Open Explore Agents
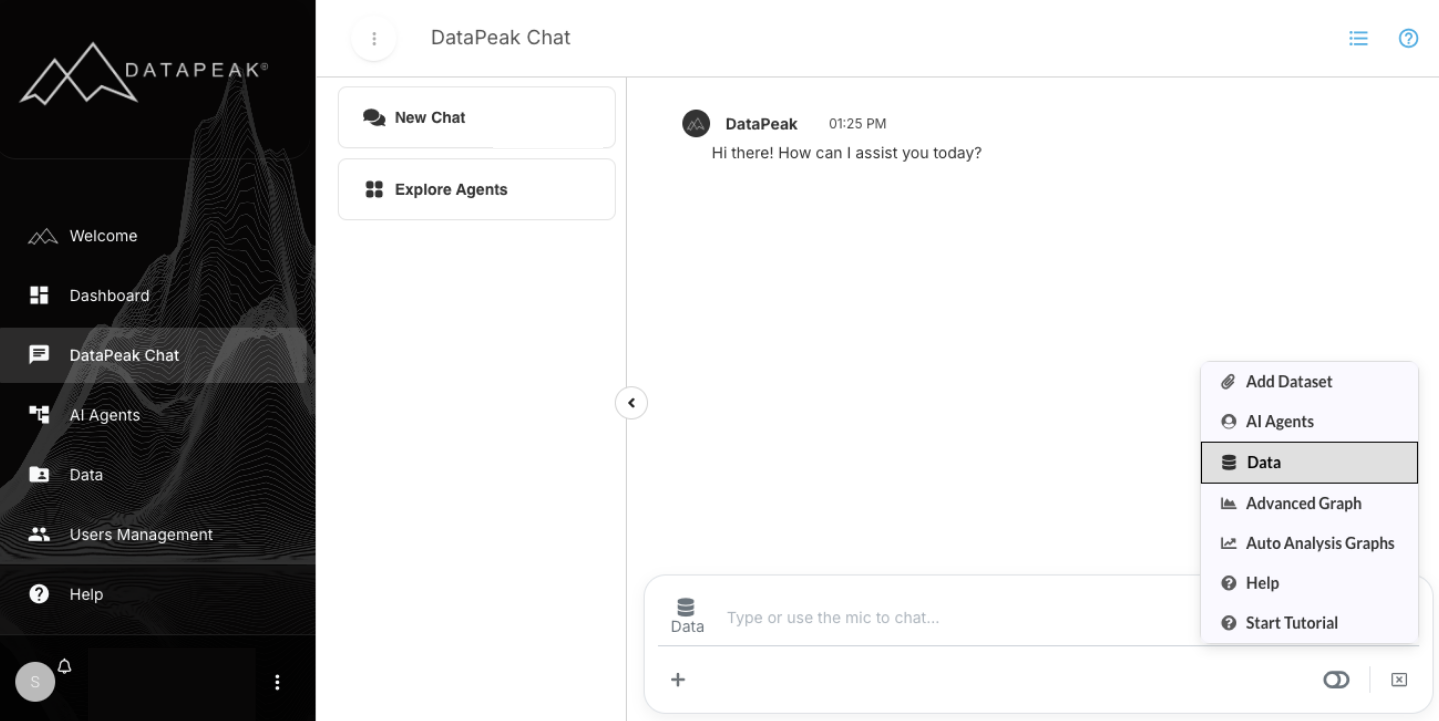Screen dimensions: 1439x721 click(x=476, y=189)
